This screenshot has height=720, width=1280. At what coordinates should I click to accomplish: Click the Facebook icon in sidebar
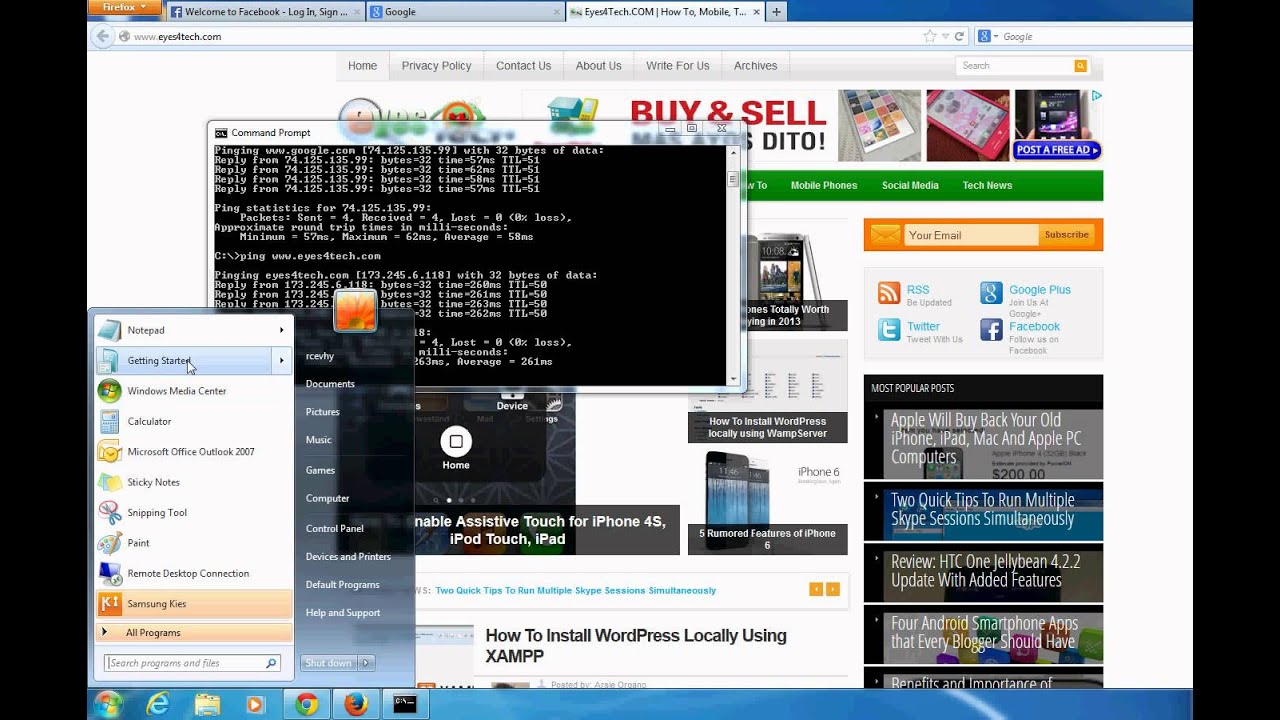991,330
